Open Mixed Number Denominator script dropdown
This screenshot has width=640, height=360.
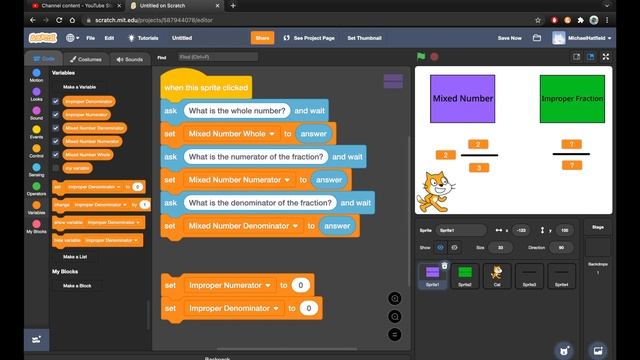(x=243, y=226)
